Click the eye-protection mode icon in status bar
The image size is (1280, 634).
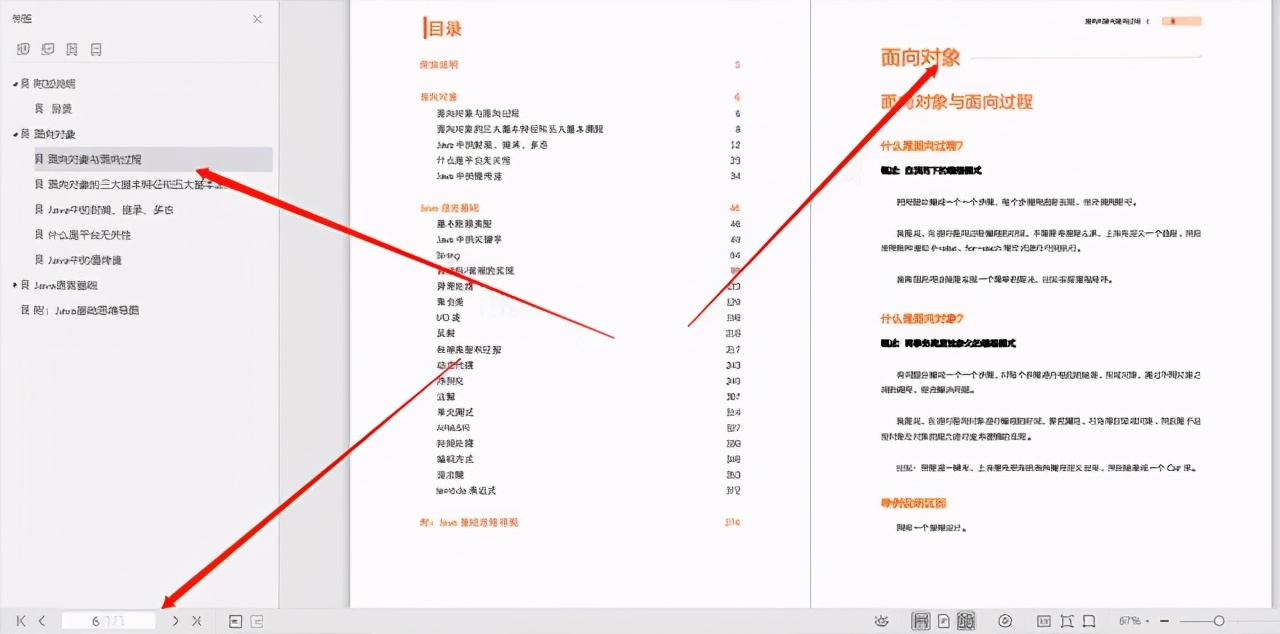point(881,621)
